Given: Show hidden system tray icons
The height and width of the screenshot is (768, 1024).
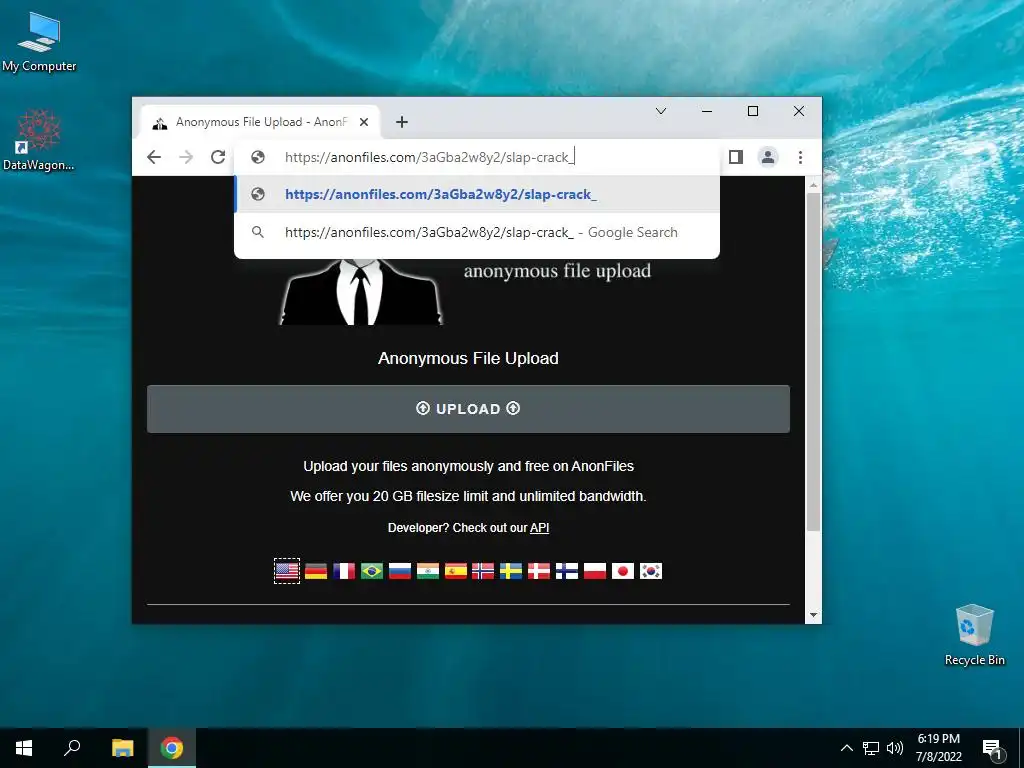Looking at the screenshot, I should pyautogui.click(x=846, y=748).
